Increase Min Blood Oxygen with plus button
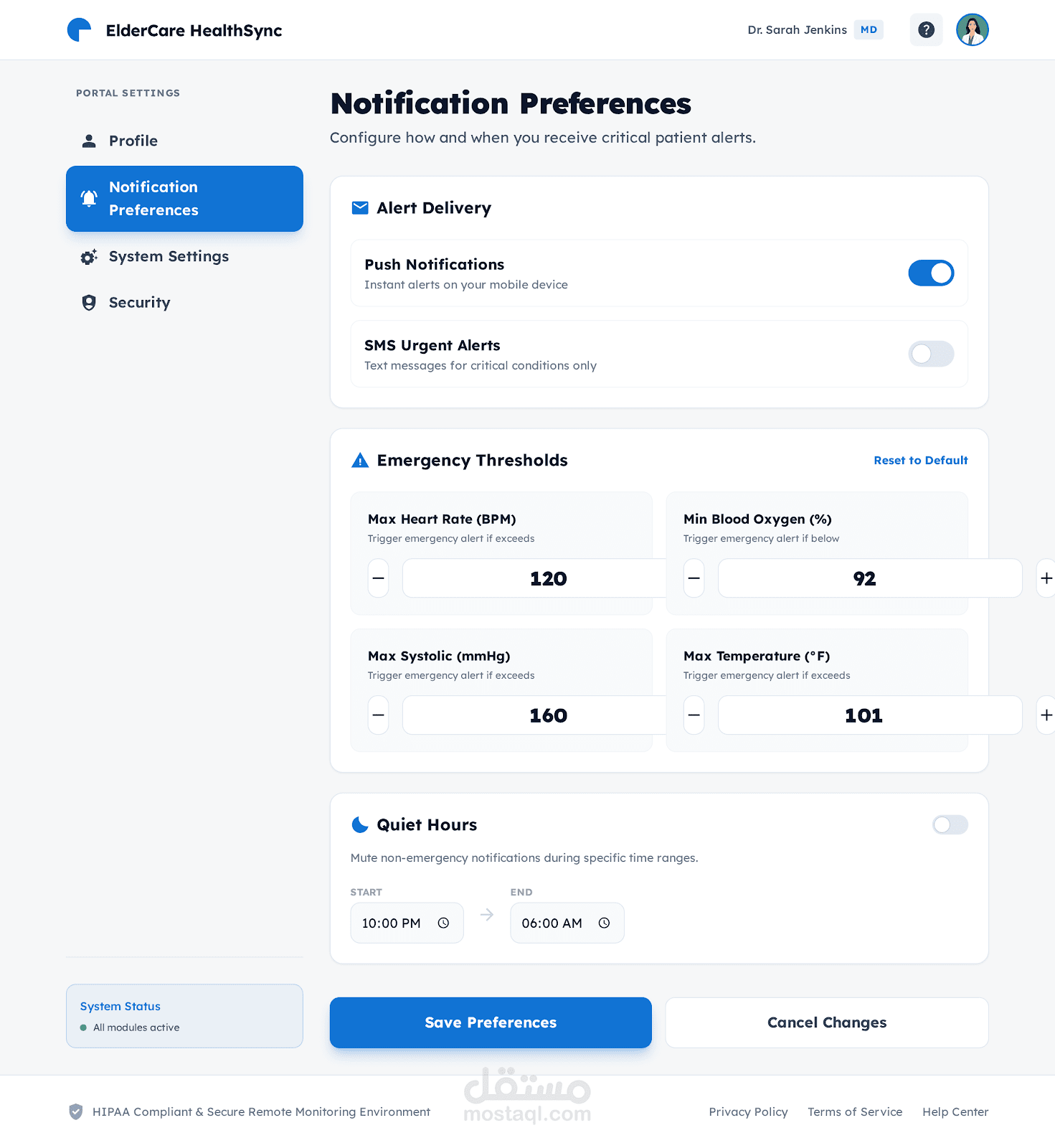The width and height of the screenshot is (1055, 1148). tap(1046, 578)
